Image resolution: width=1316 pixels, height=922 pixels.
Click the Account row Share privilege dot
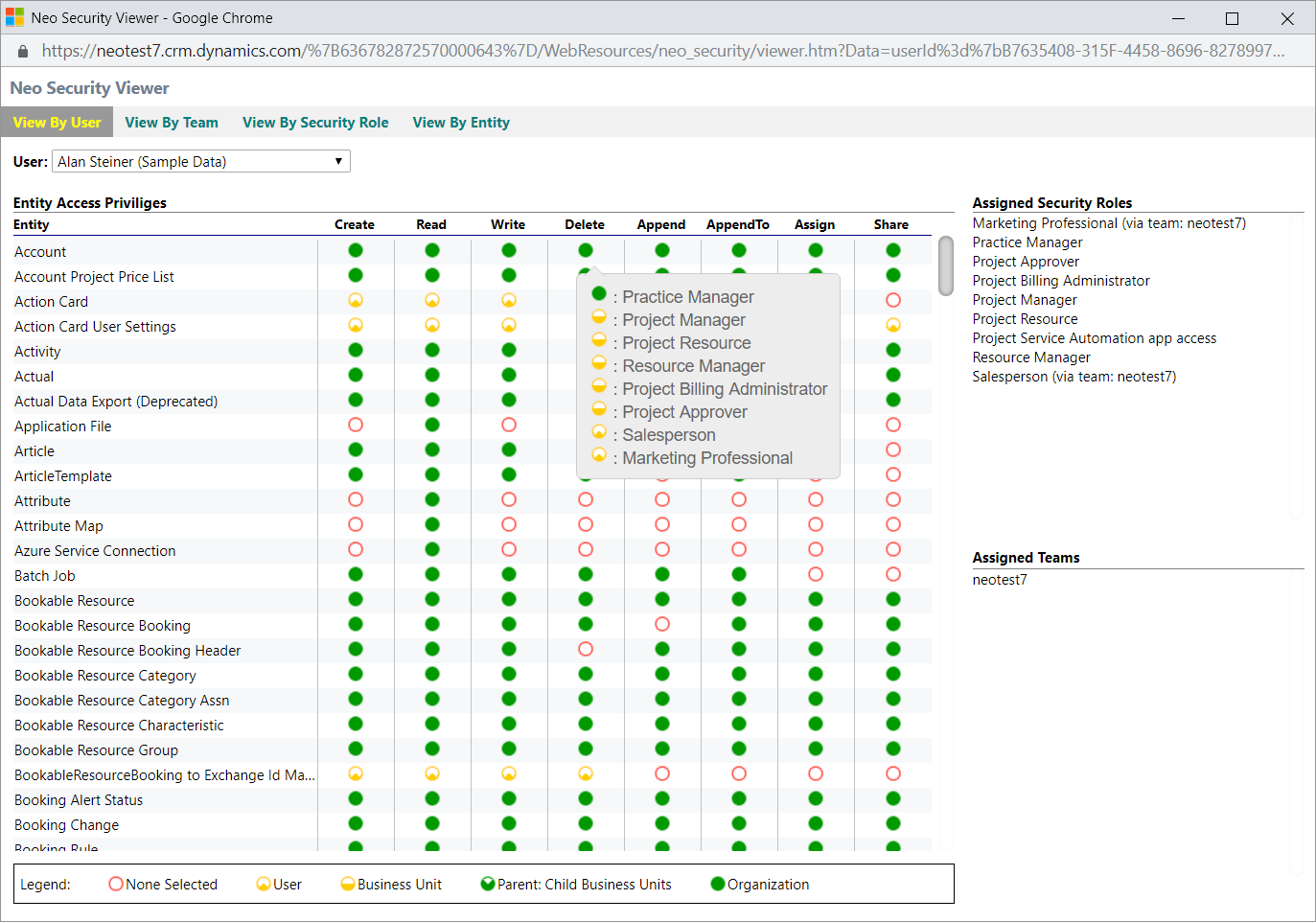coord(893,250)
